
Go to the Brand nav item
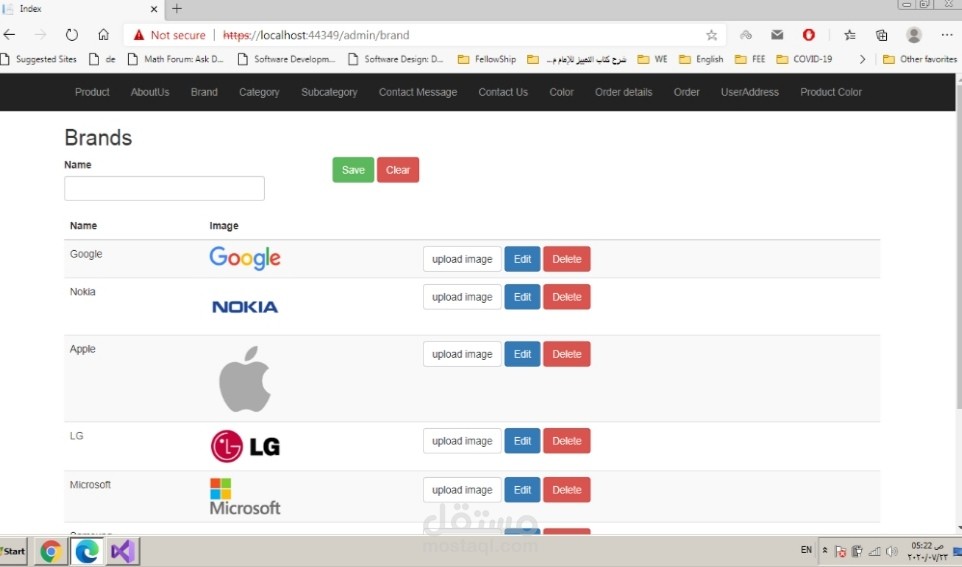pos(204,92)
